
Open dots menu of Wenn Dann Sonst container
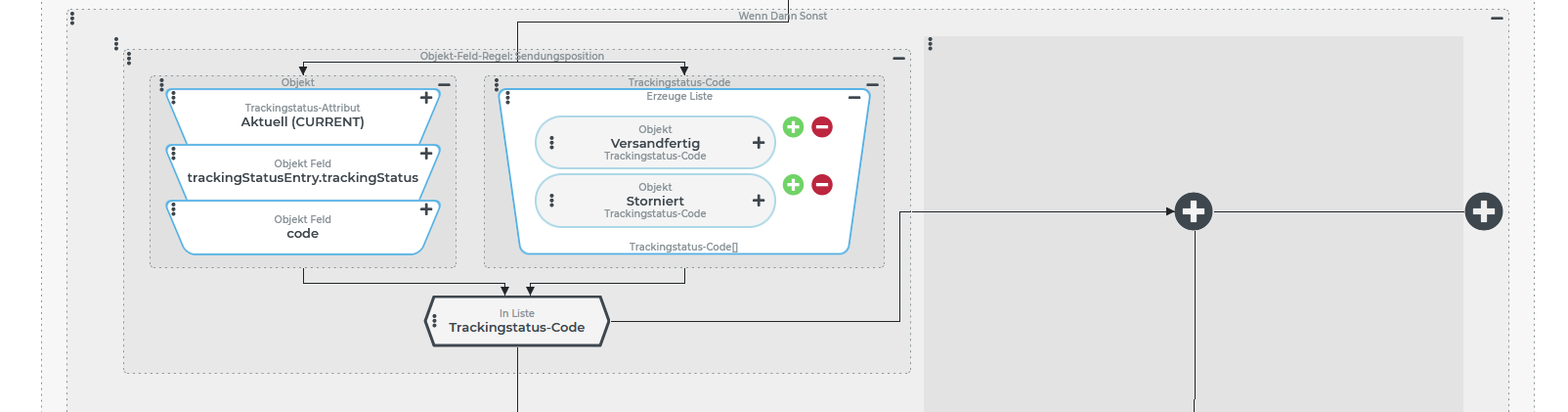[x=72, y=18]
